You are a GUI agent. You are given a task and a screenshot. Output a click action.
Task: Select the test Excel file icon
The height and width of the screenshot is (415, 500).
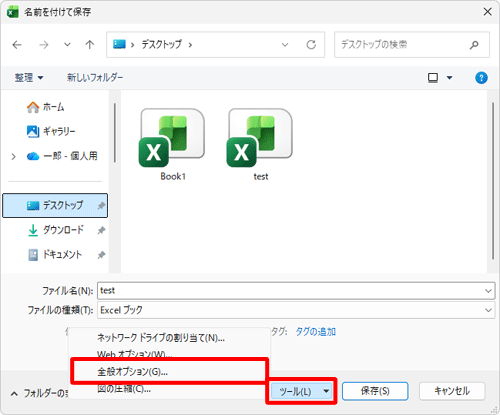coord(260,138)
